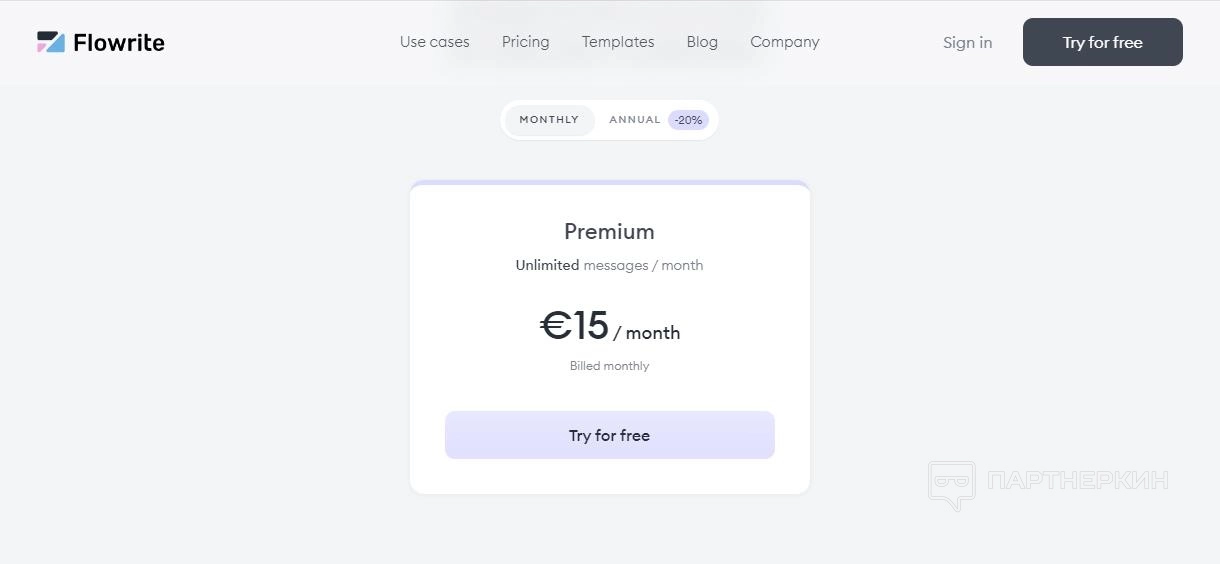The width and height of the screenshot is (1220, 564).
Task: Click the Flowrite brand name text
Action: (x=119, y=42)
